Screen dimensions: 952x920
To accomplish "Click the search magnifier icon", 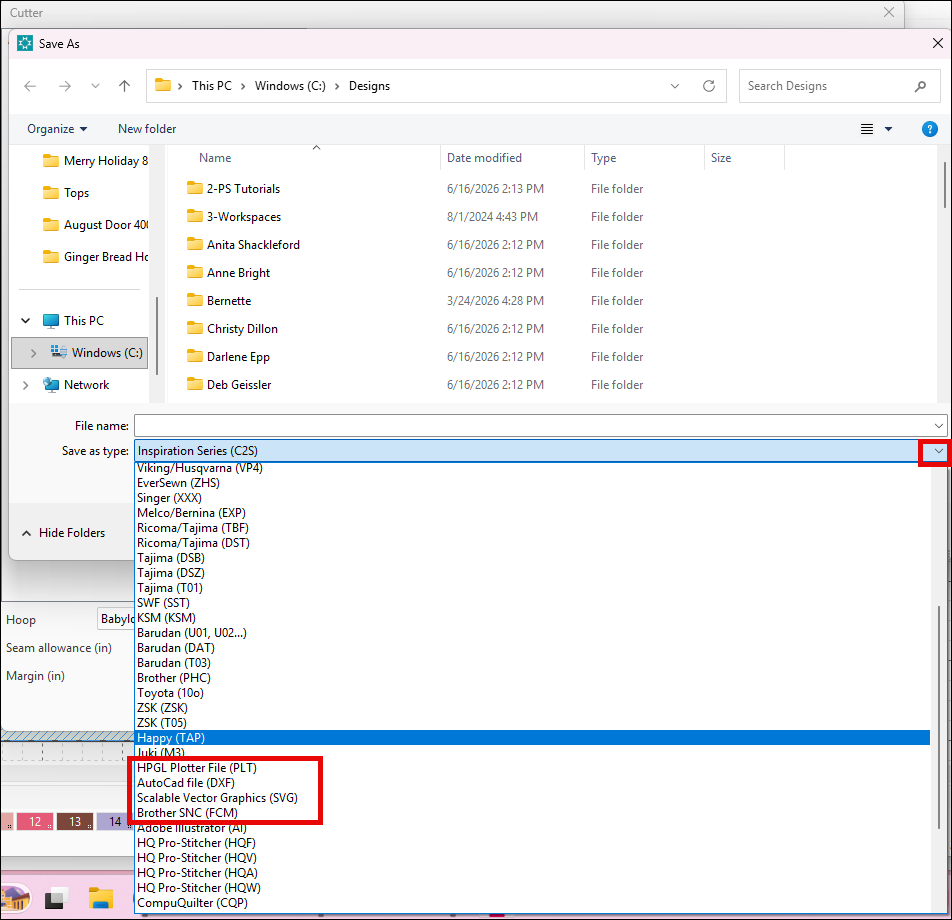I will click(x=920, y=86).
